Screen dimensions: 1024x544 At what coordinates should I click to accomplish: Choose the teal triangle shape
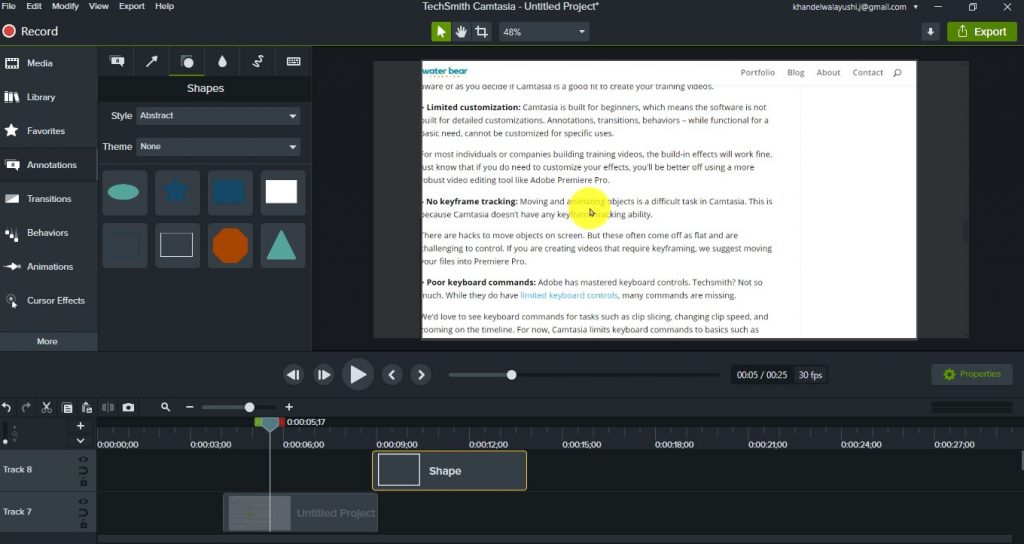281,246
